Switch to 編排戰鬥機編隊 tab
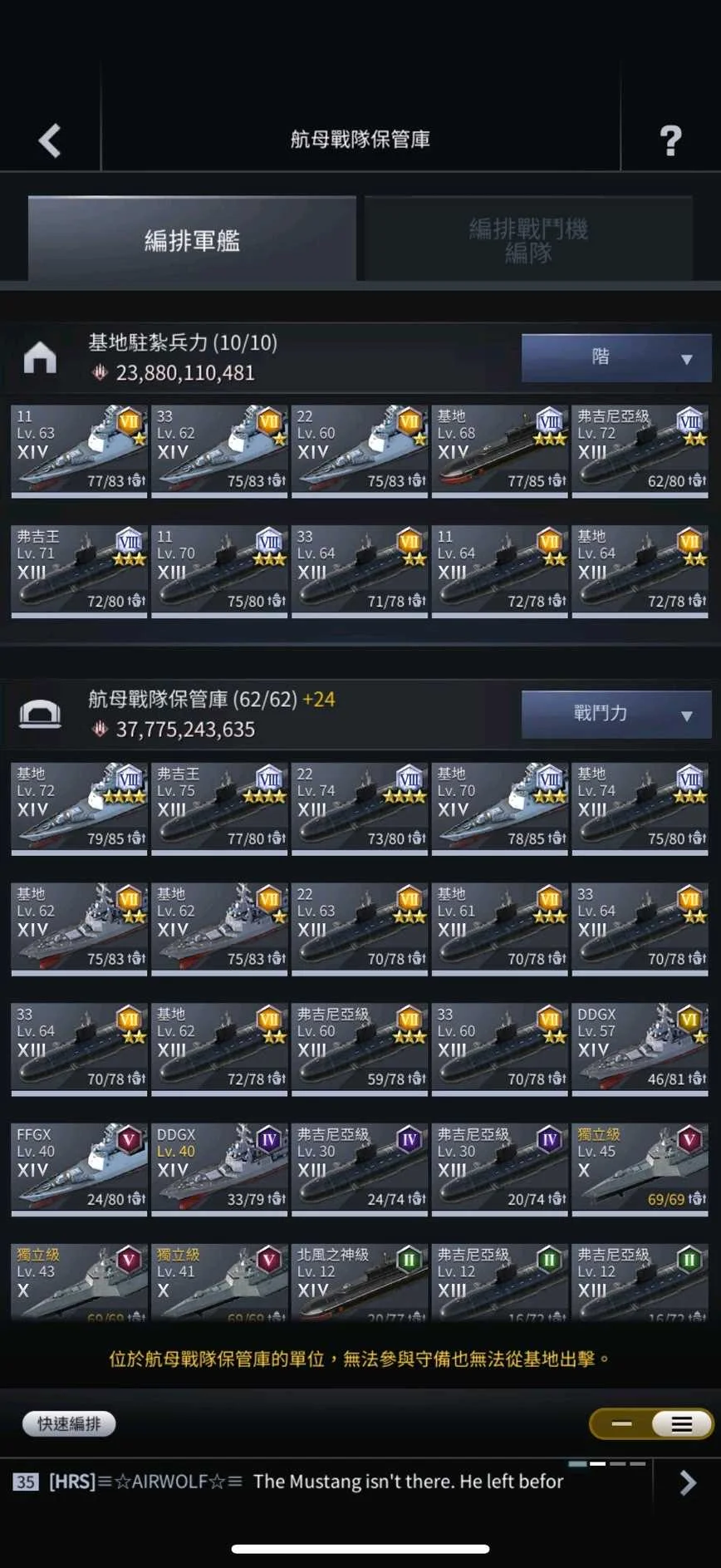This screenshot has width=721, height=1568. click(x=528, y=239)
